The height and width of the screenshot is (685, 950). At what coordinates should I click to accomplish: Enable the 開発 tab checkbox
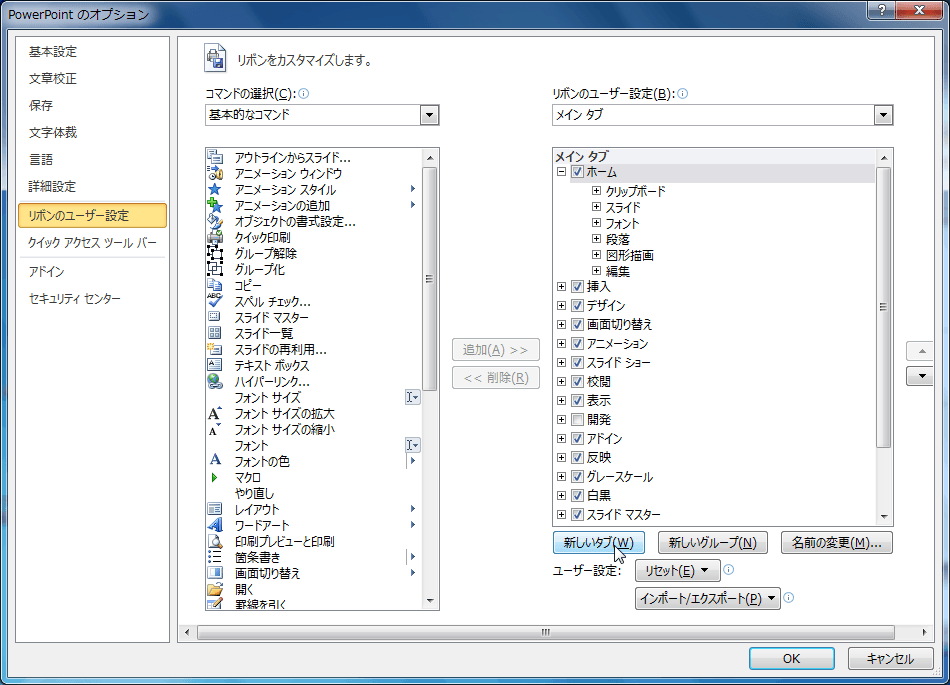coord(577,419)
